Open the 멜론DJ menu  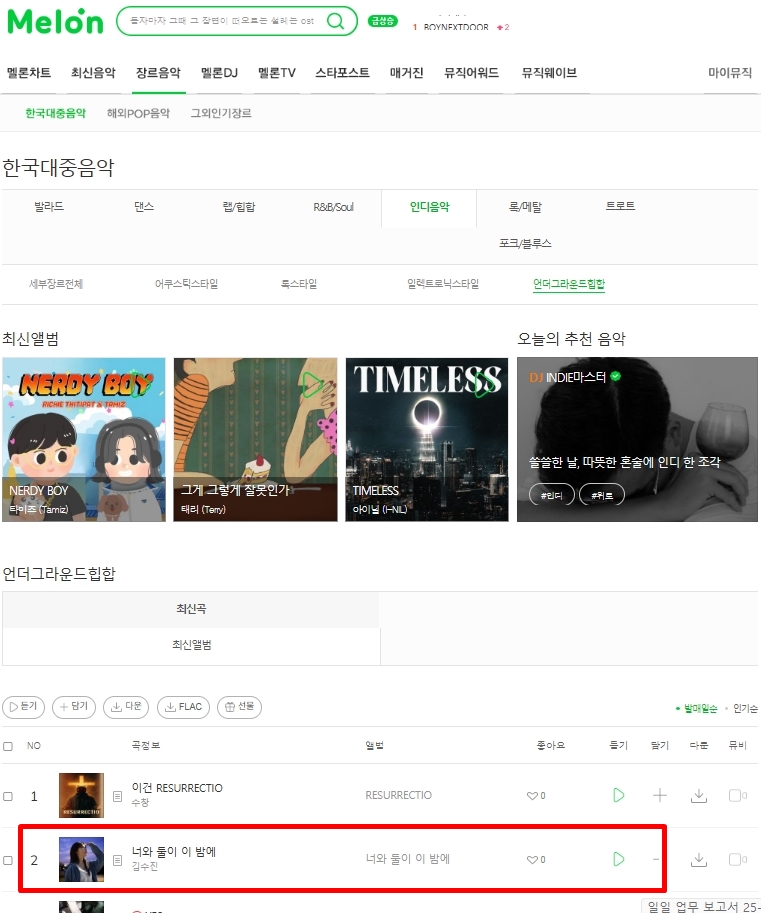click(x=219, y=73)
